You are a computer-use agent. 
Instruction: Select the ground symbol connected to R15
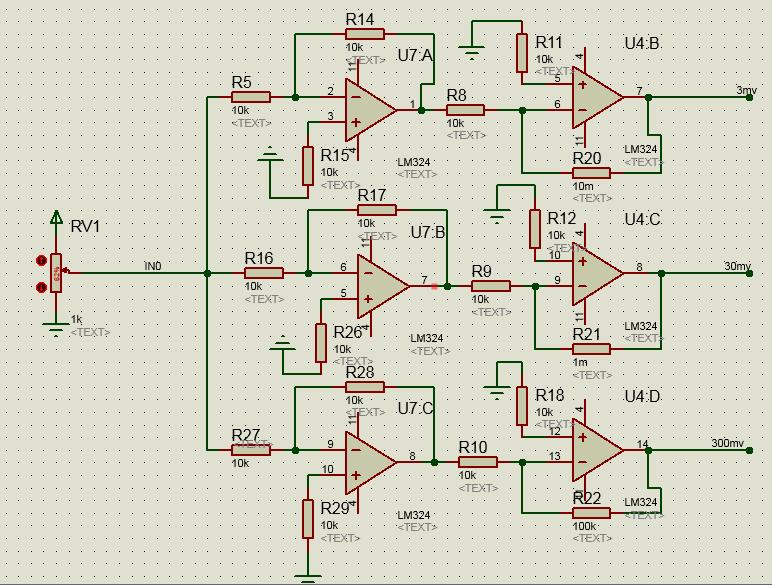point(270,154)
